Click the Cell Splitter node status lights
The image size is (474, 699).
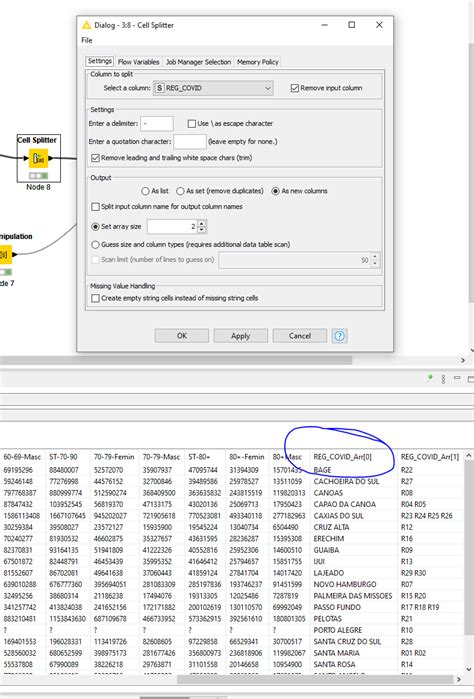[38, 176]
